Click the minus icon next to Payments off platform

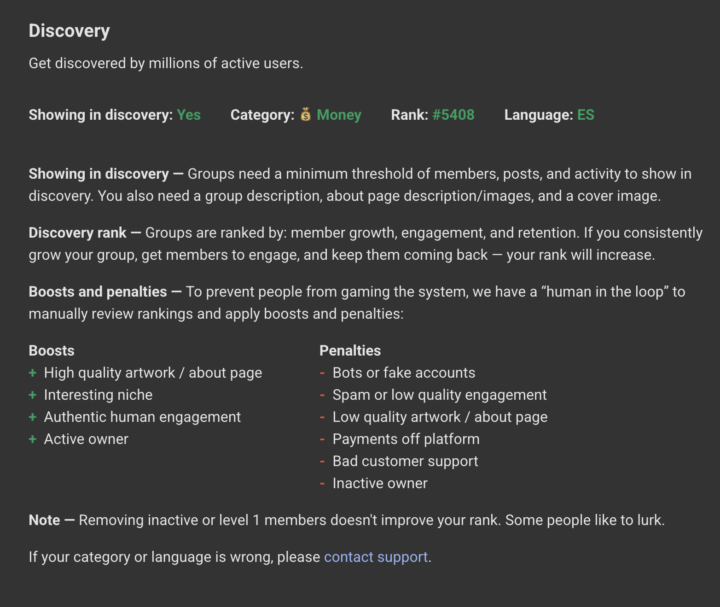[x=323, y=439]
